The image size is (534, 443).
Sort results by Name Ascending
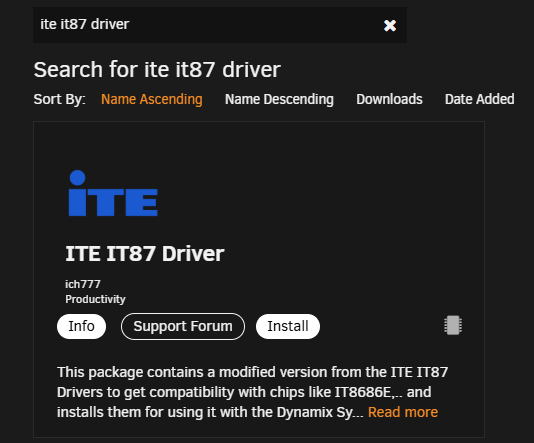[x=152, y=99]
